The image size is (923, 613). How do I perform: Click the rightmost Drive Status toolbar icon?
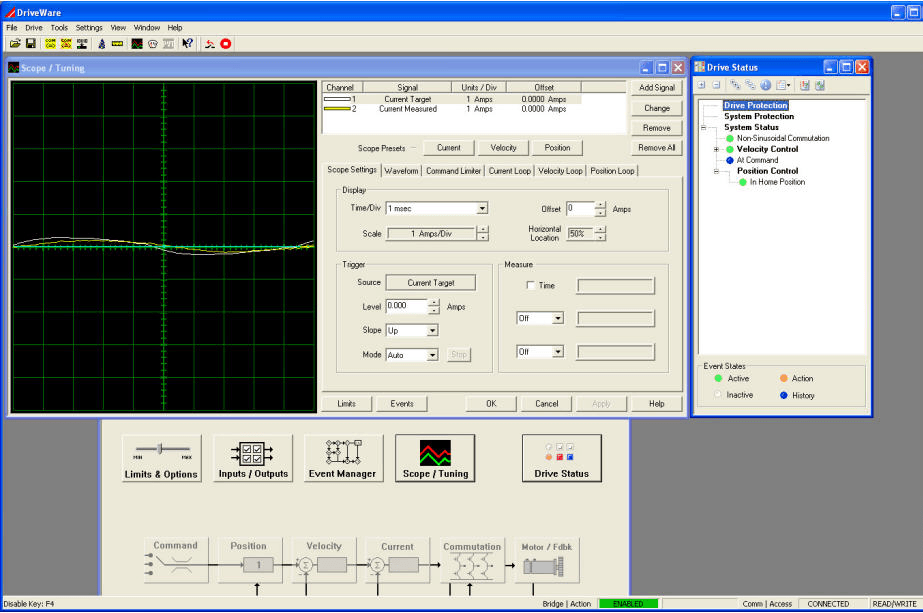click(819, 85)
